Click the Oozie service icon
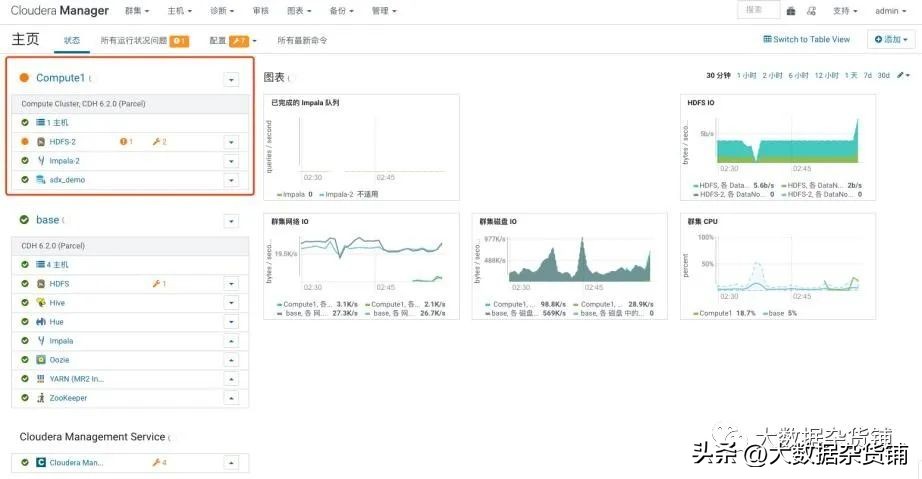The image size is (922, 479). click(41, 360)
